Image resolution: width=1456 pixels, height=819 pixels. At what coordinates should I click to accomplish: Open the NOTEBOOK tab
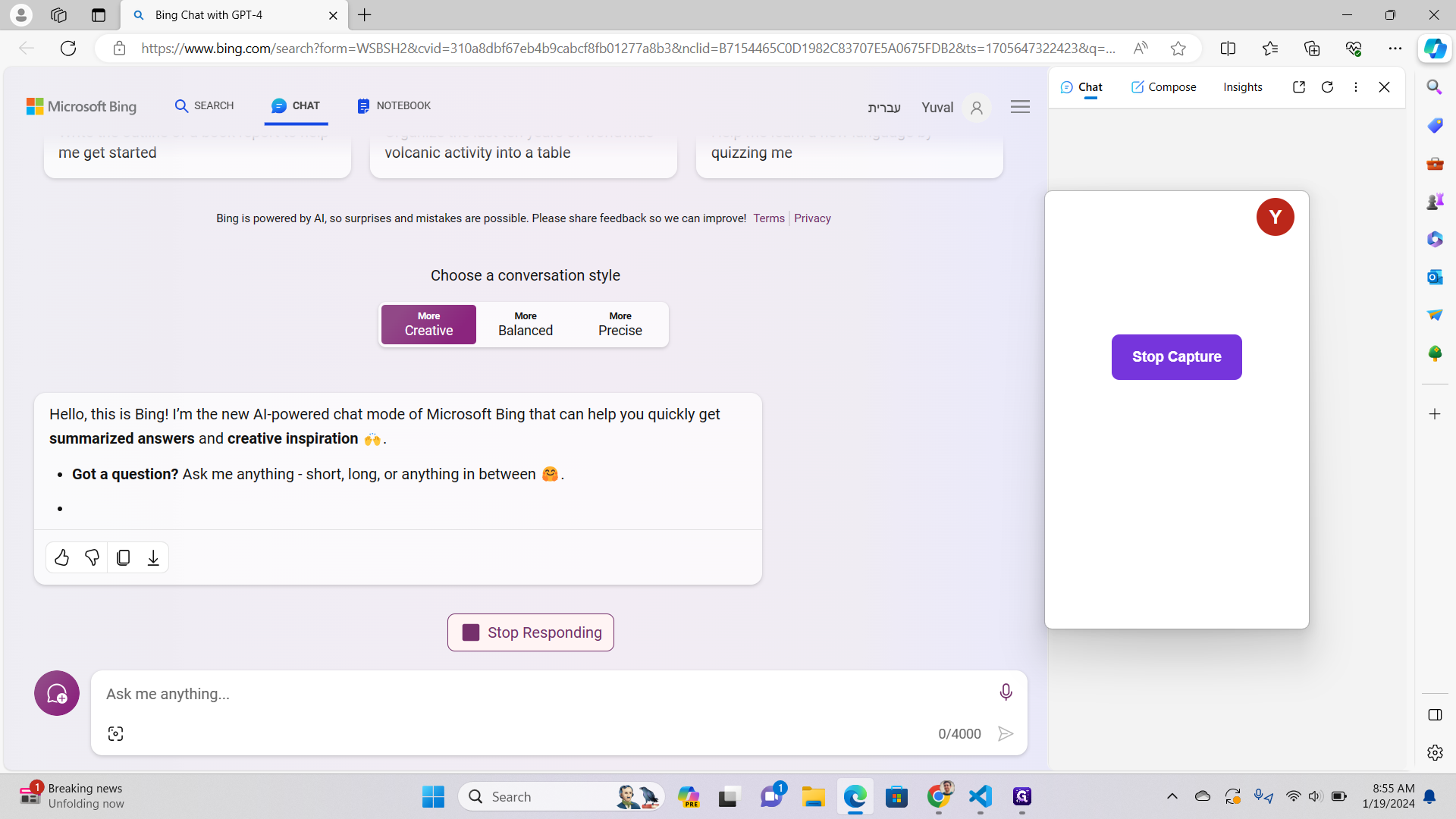tap(394, 105)
